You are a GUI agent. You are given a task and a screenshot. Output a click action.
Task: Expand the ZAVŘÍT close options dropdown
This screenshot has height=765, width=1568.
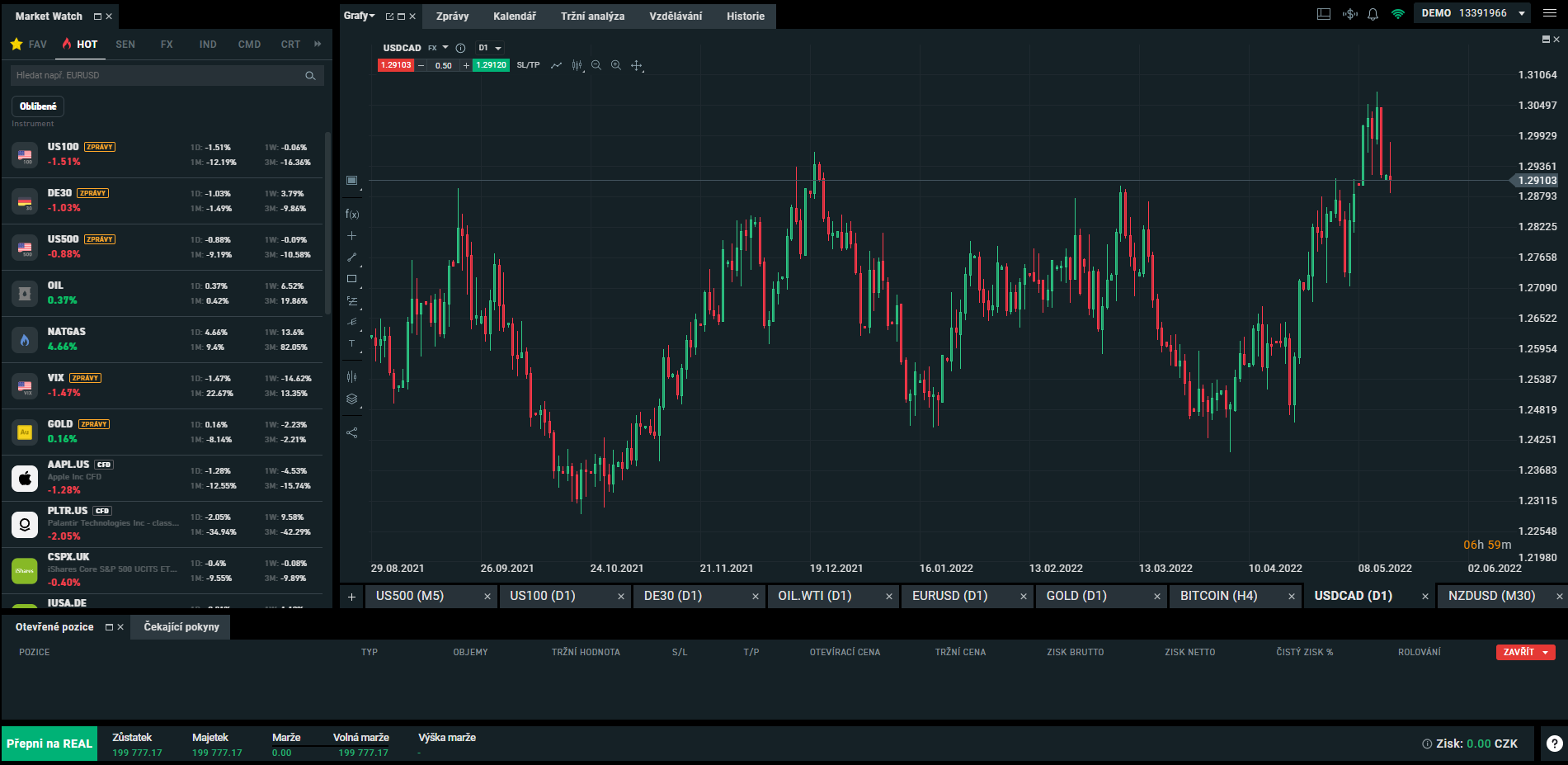click(1543, 652)
